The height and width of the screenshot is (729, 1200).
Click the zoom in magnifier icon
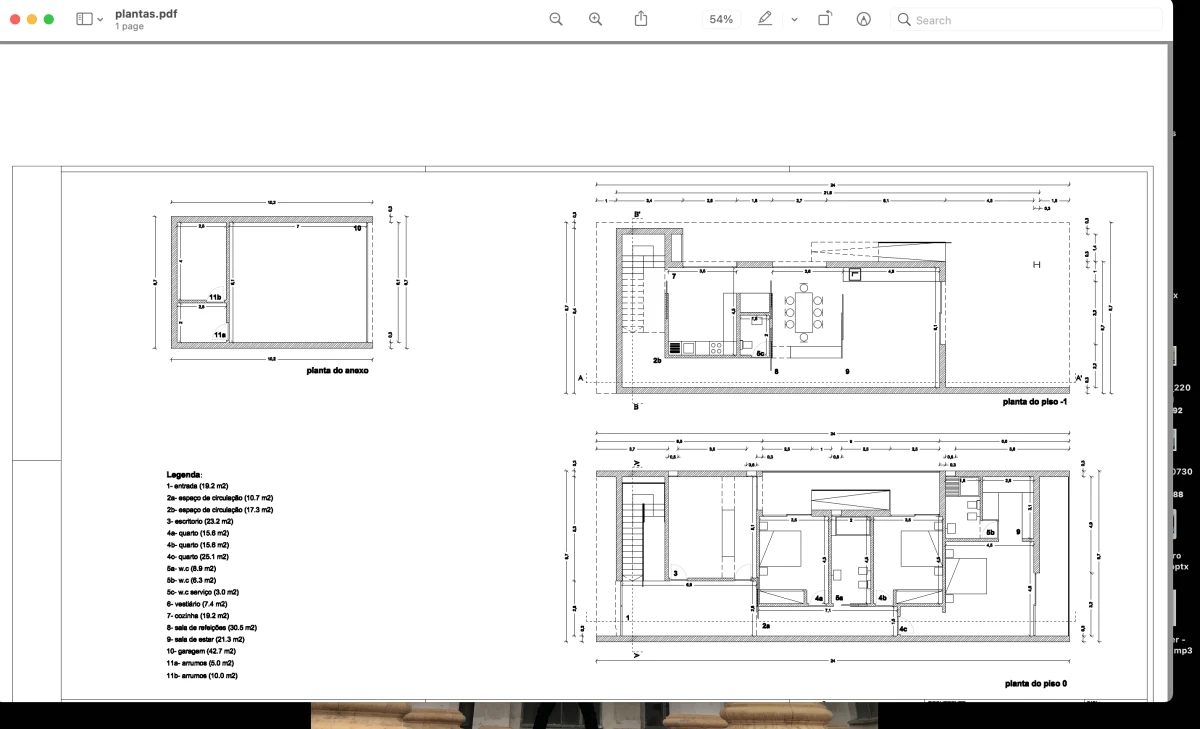click(x=596, y=19)
